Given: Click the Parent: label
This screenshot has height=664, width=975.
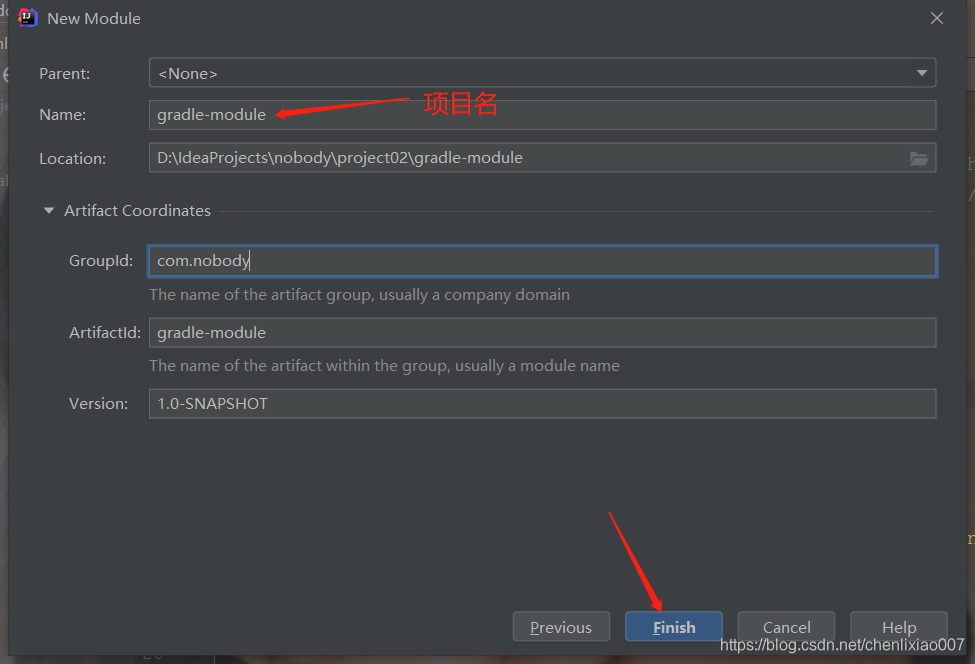Looking at the screenshot, I should [x=65, y=73].
